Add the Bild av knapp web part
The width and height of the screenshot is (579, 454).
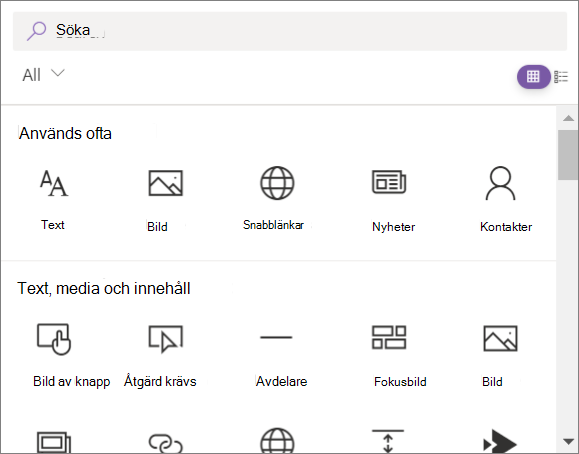[x=54, y=339]
